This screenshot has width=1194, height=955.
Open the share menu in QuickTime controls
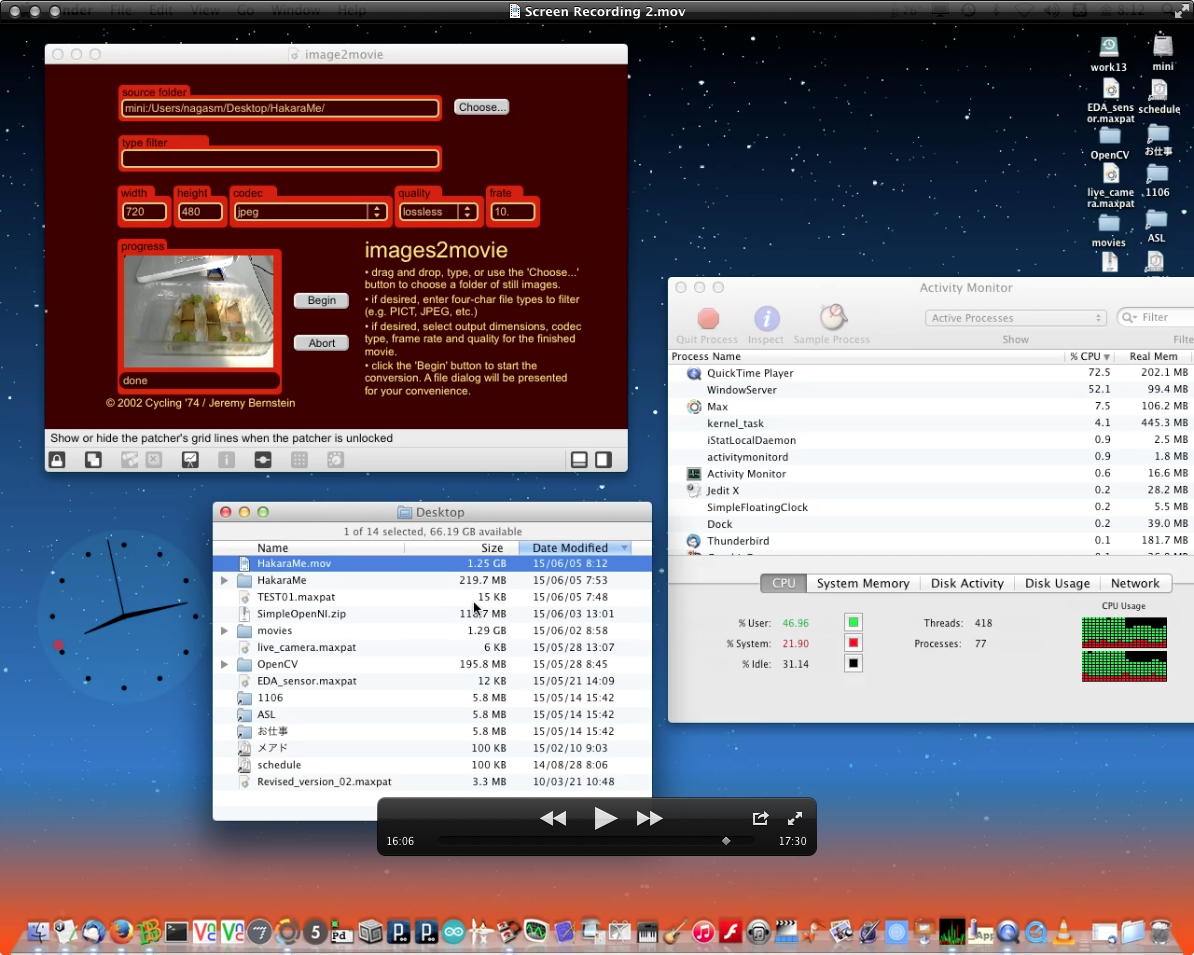click(760, 818)
